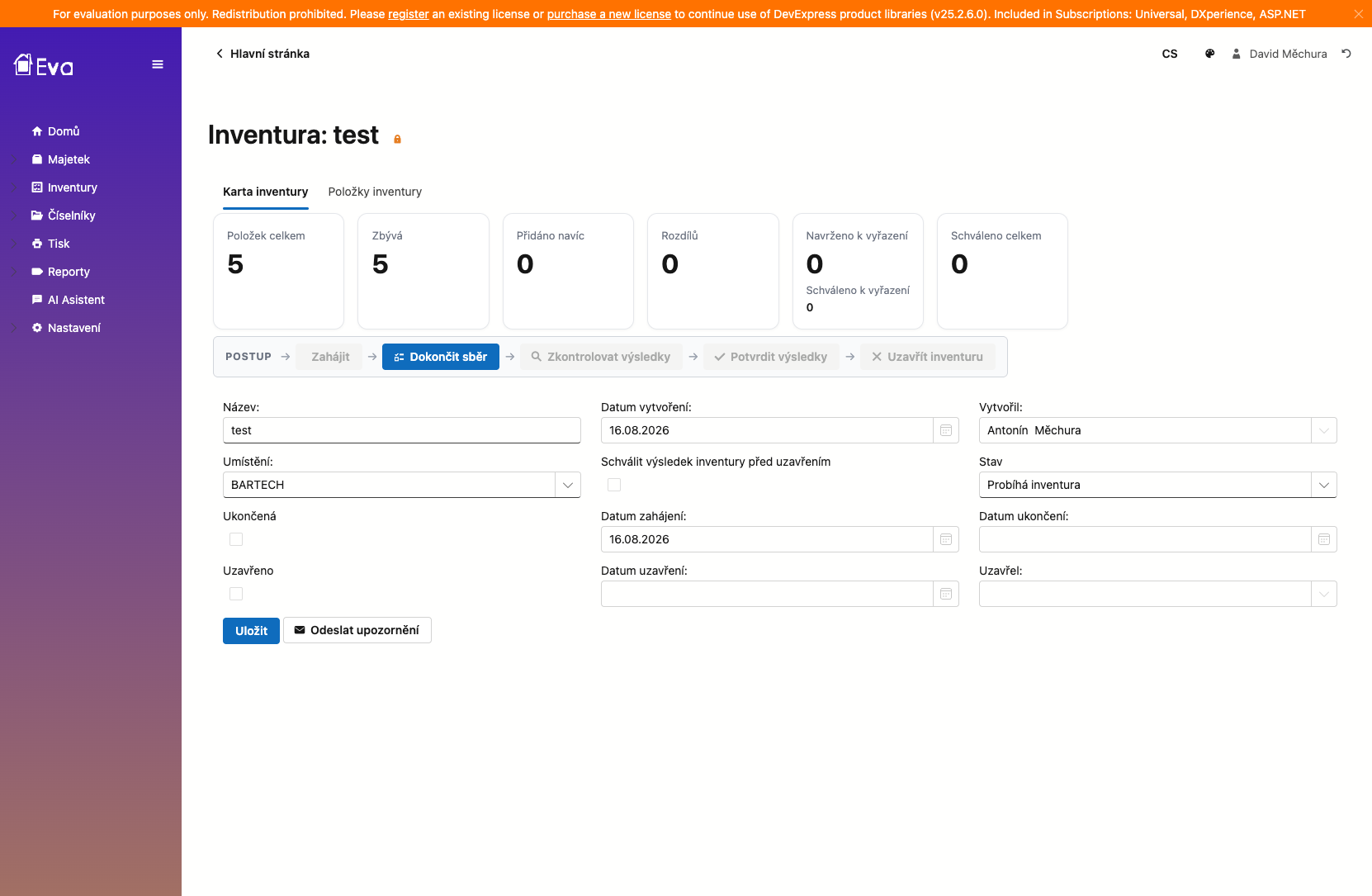Close the DevExpress evaluation banner
Screen dimensions: 1372x896
pyautogui.click(x=1358, y=14)
